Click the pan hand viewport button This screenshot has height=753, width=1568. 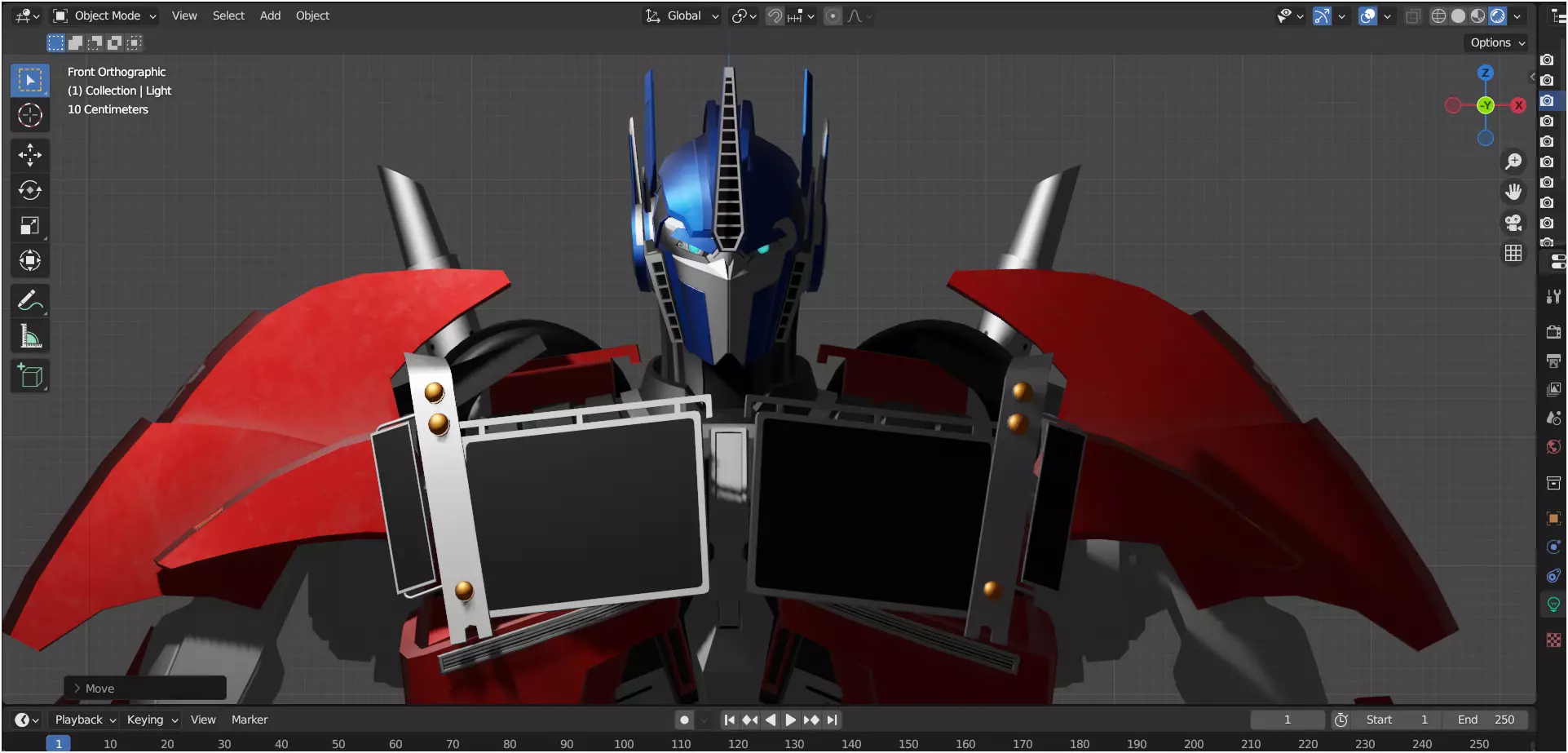coord(1513,192)
